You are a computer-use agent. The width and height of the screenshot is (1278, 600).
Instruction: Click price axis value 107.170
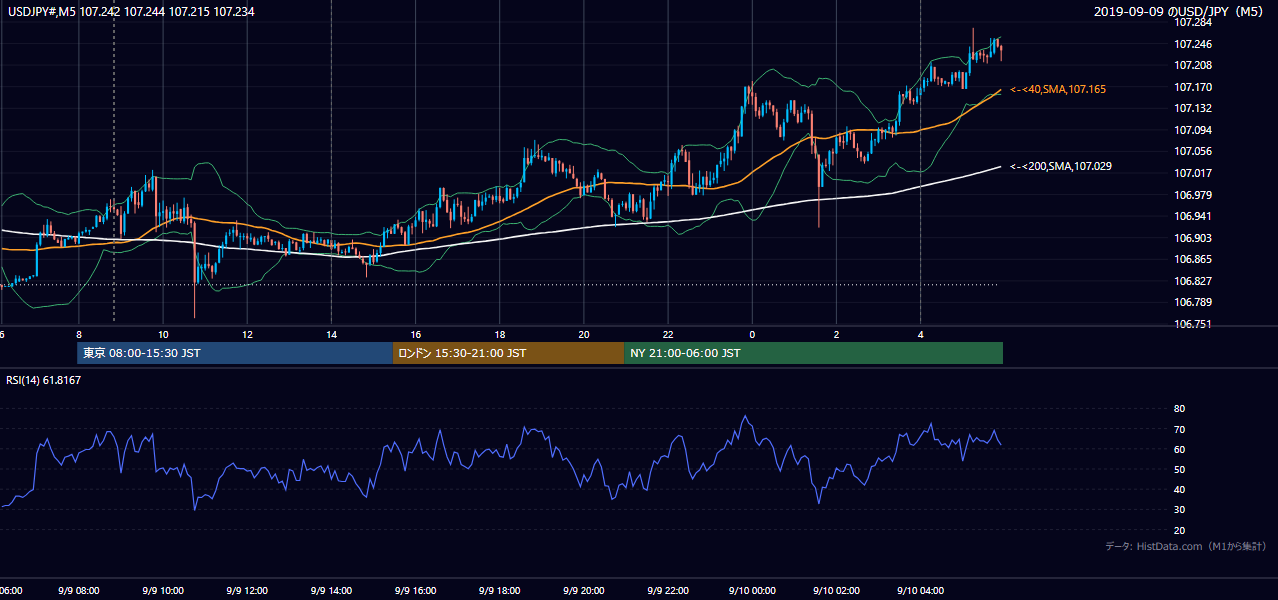[x=1193, y=87]
